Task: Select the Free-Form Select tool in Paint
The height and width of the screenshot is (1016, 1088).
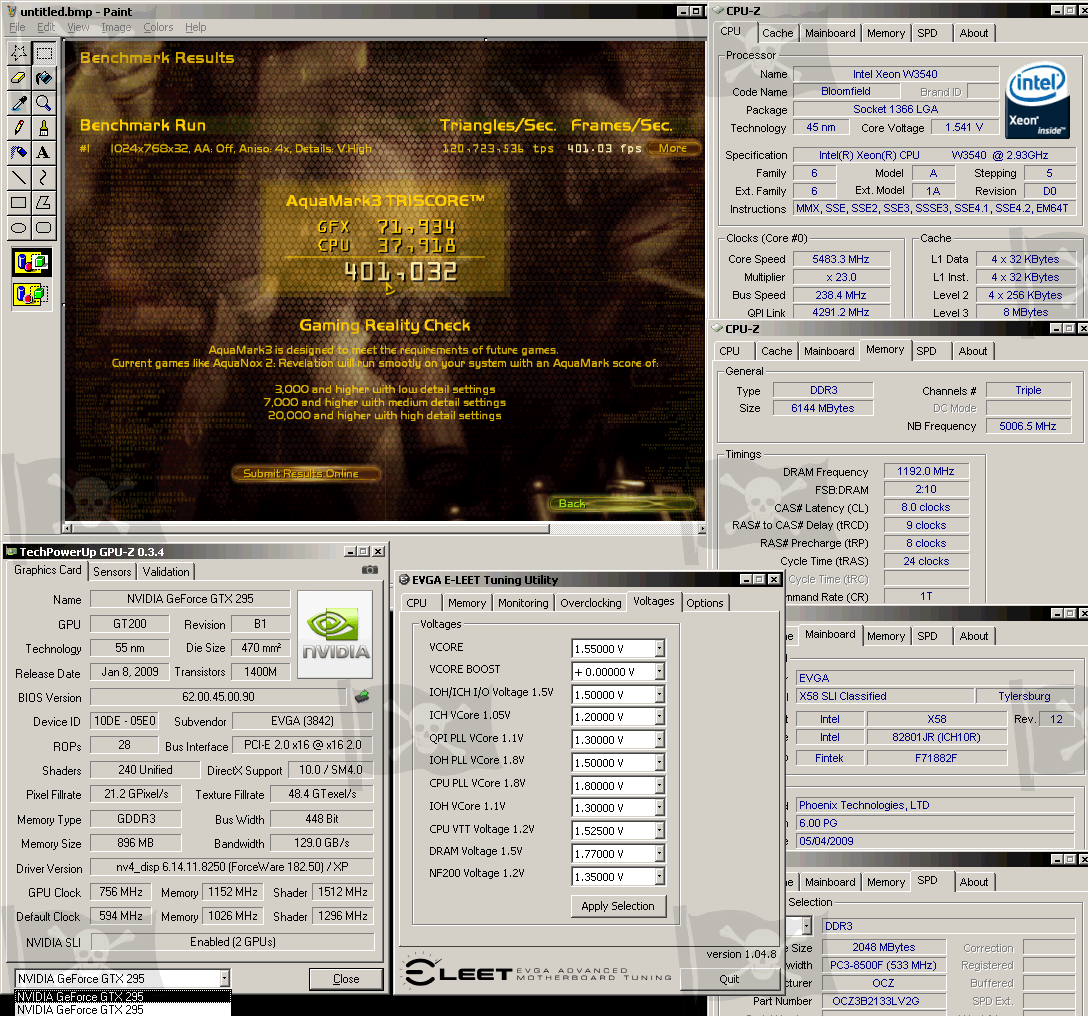Action: [19, 53]
